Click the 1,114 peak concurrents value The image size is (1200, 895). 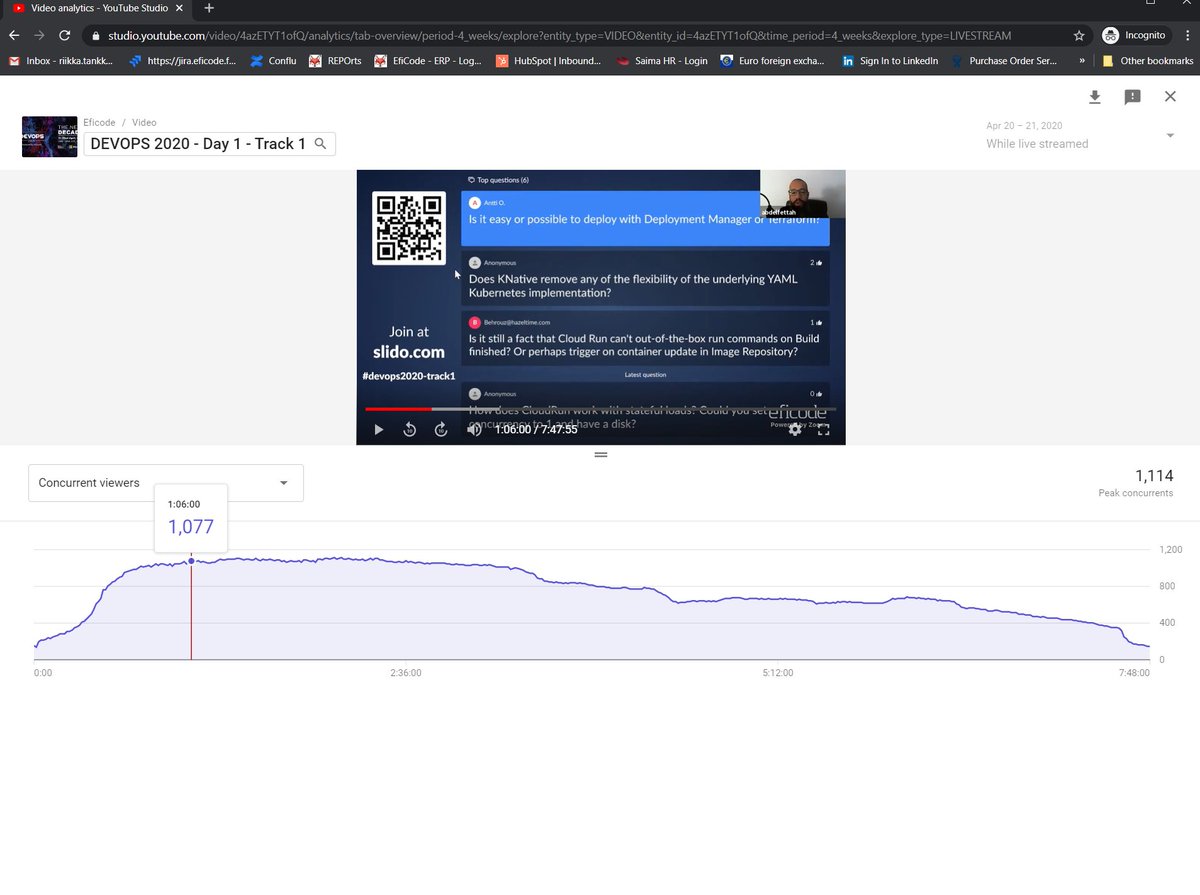coord(1154,476)
